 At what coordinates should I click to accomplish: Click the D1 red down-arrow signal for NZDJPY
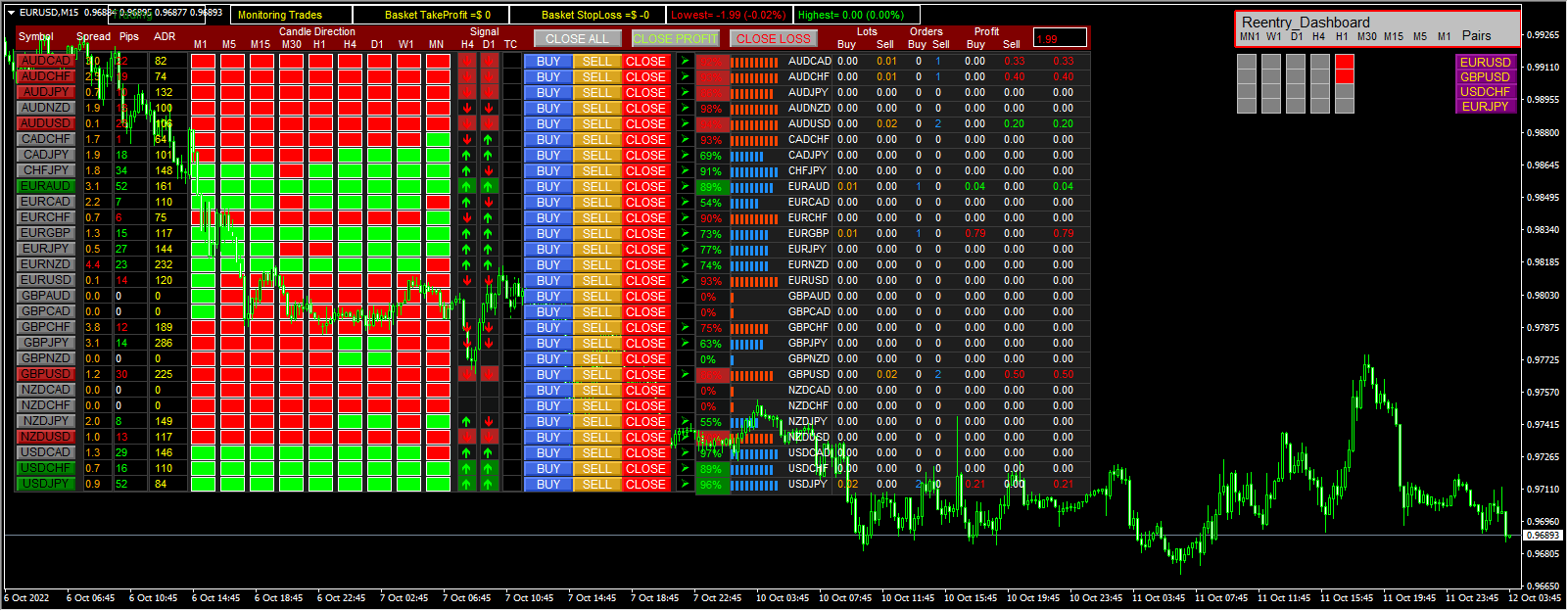(489, 421)
